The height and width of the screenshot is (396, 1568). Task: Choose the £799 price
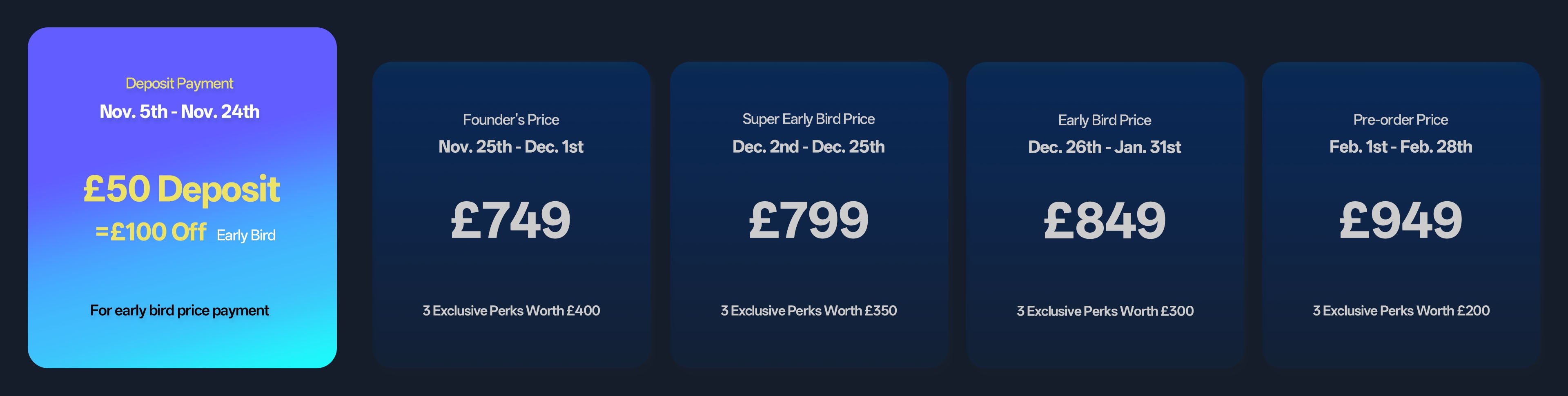(808, 220)
